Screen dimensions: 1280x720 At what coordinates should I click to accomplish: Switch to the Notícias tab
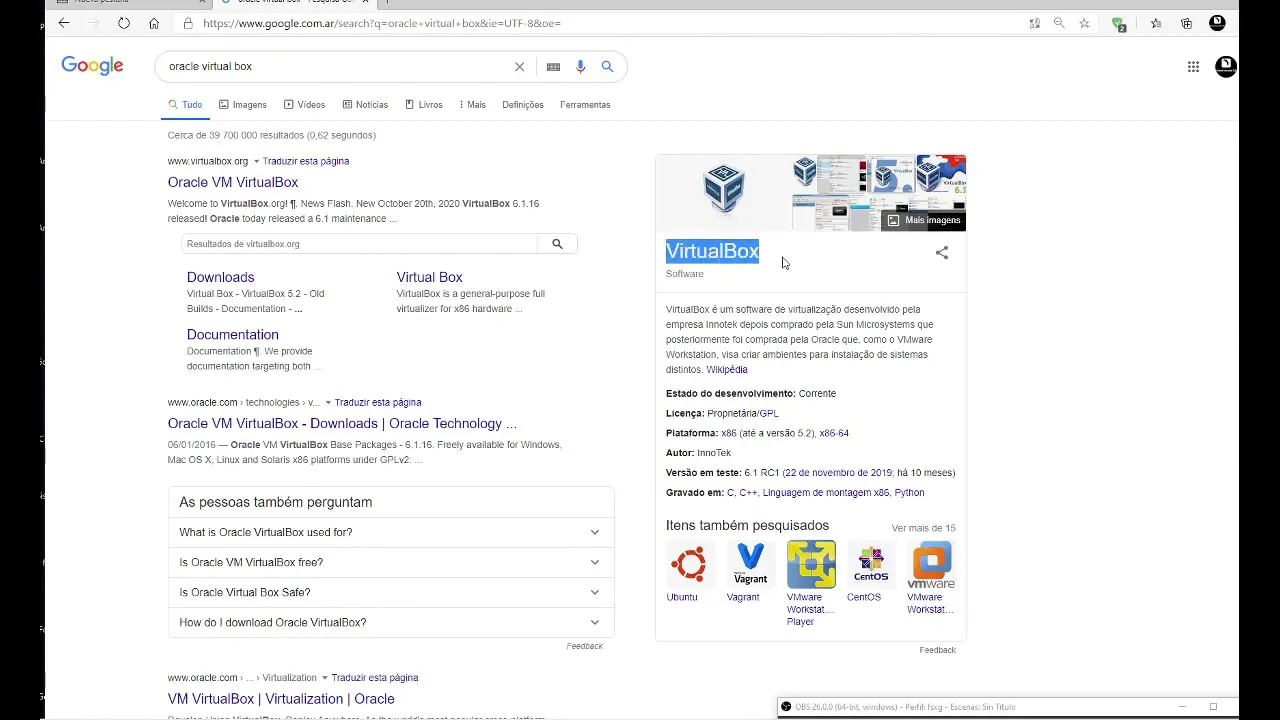click(x=365, y=104)
